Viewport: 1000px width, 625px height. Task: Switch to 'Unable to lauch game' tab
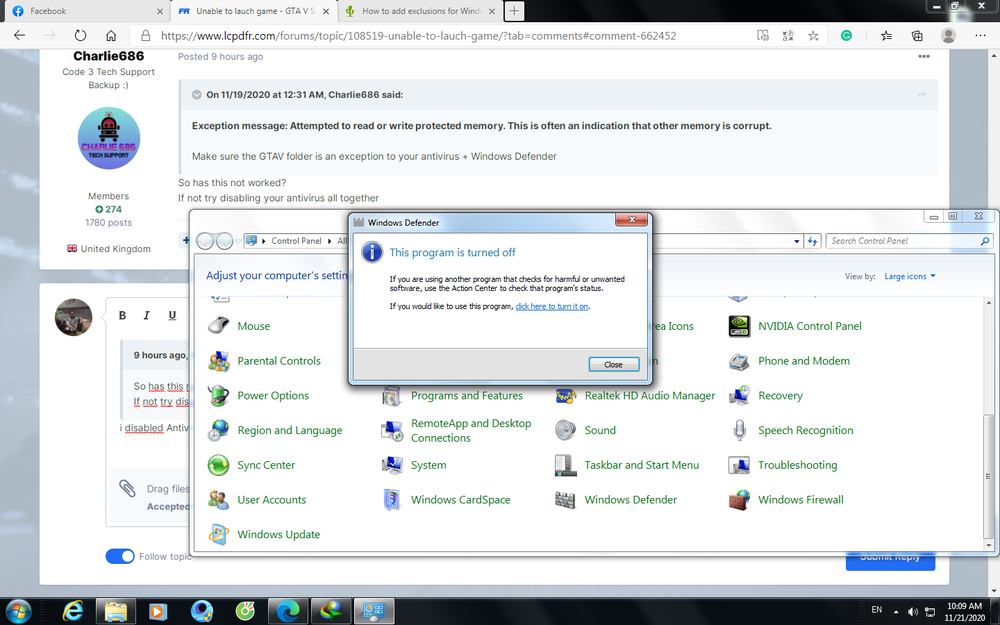[253, 11]
